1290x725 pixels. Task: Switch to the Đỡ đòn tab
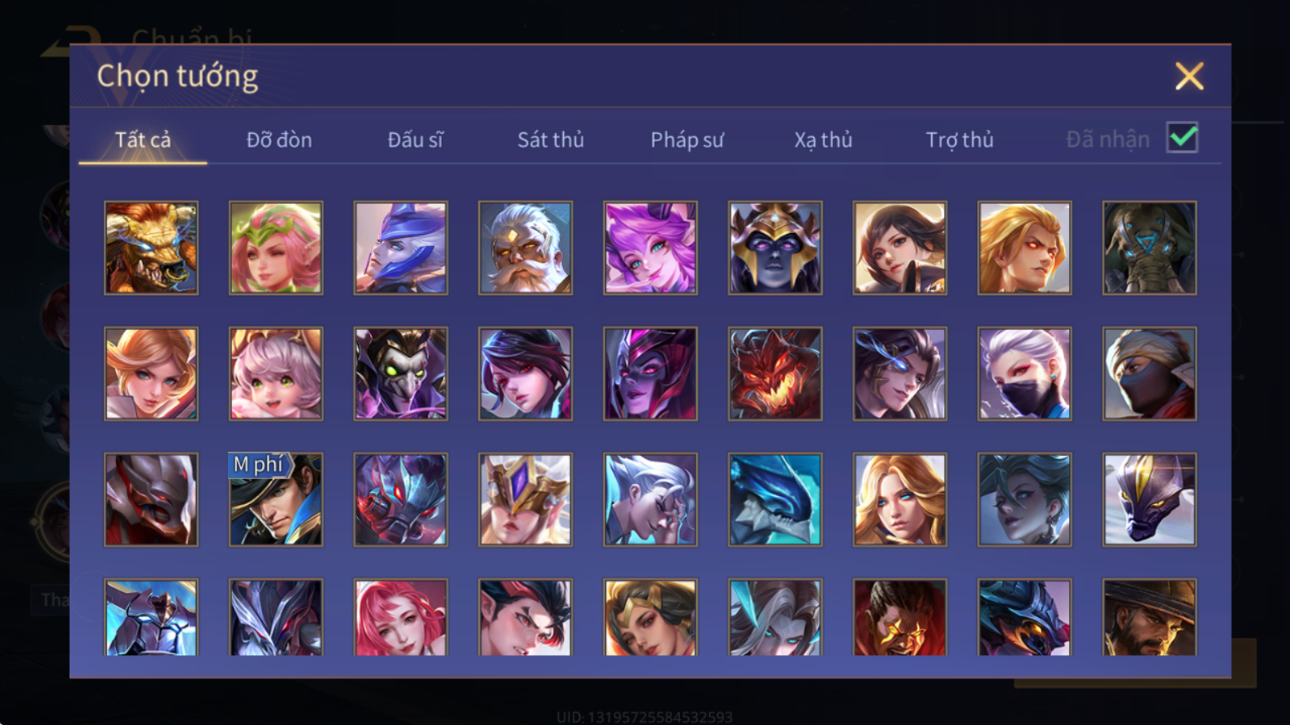point(279,140)
